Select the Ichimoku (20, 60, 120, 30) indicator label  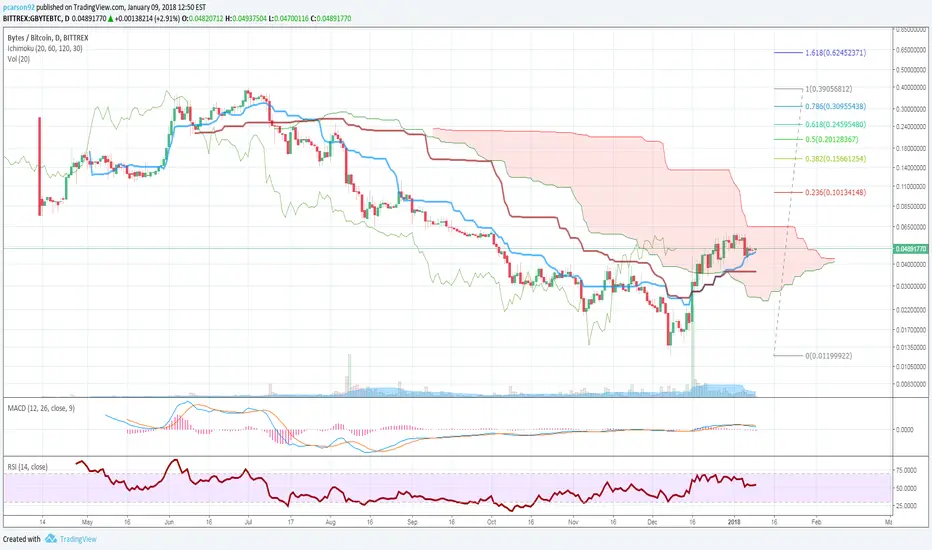pos(45,49)
